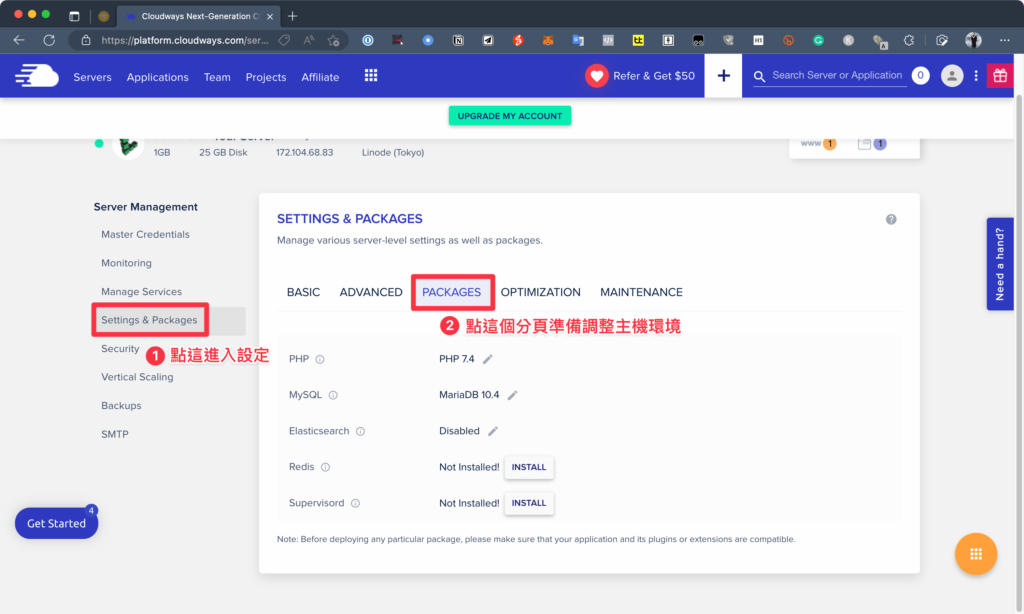The width and height of the screenshot is (1024, 614).
Task: Add page to browser favorites star
Action: [334, 40]
